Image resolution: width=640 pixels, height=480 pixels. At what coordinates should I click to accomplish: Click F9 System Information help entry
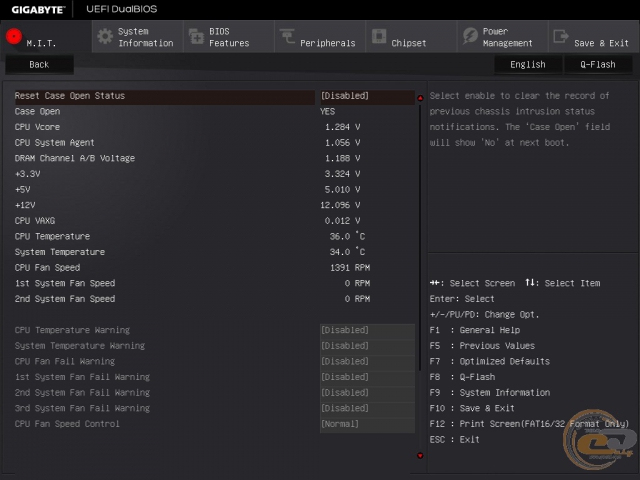(x=489, y=393)
